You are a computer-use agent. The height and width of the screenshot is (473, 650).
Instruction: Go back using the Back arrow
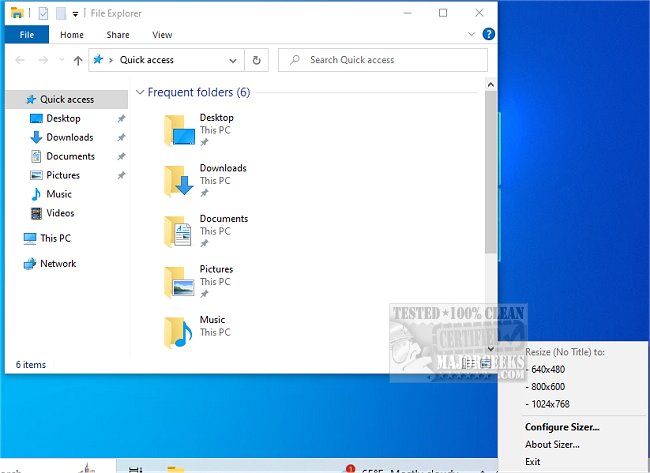[x=20, y=60]
